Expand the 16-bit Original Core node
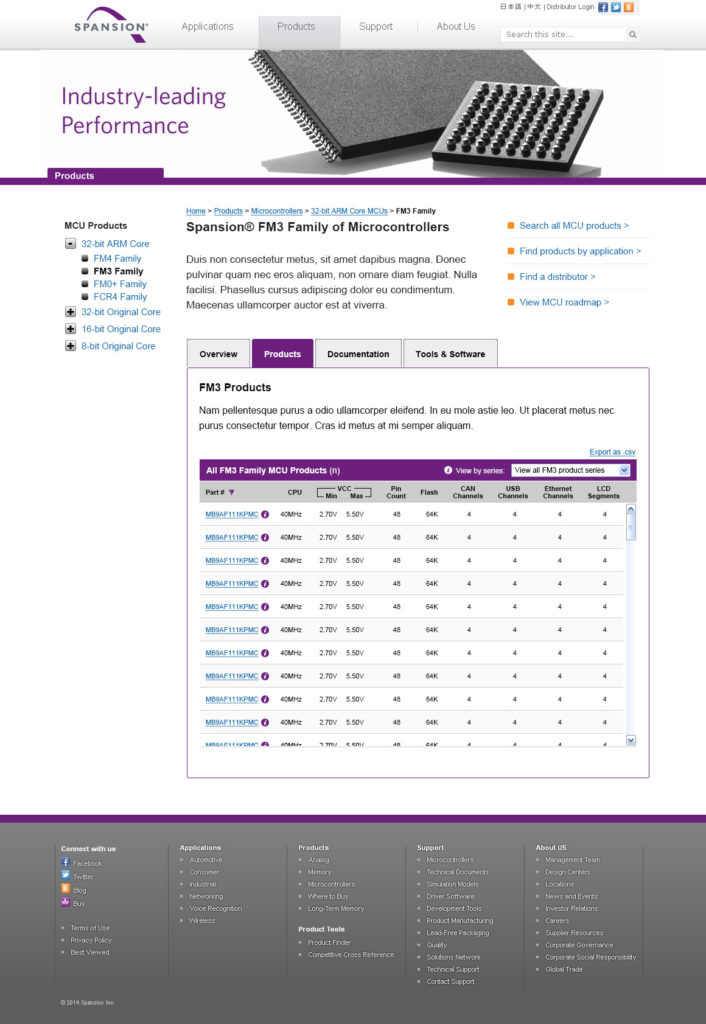This screenshot has width=706, height=1024. (70, 329)
